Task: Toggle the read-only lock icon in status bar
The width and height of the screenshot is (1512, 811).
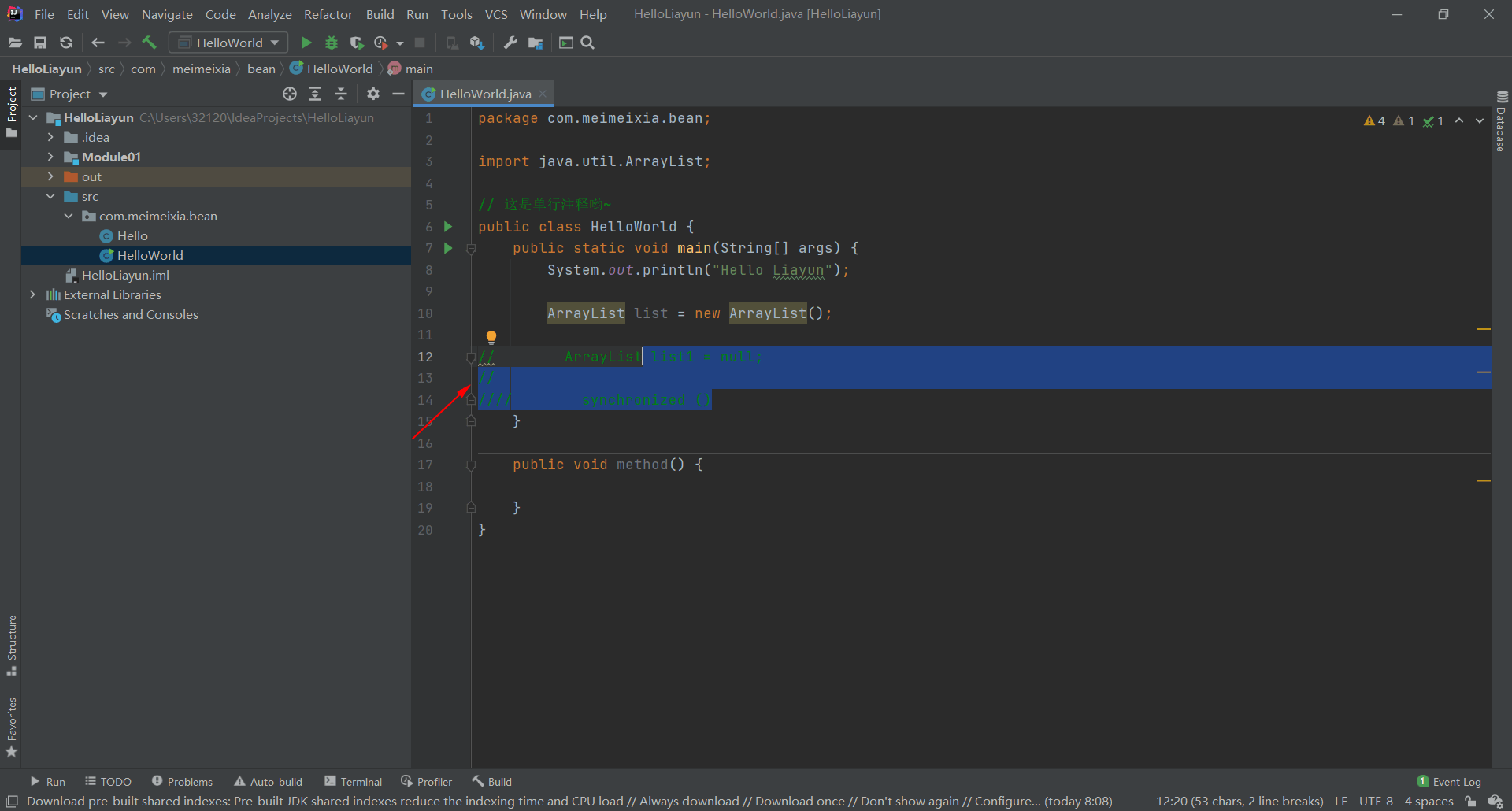Action: [x=1470, y=802]
